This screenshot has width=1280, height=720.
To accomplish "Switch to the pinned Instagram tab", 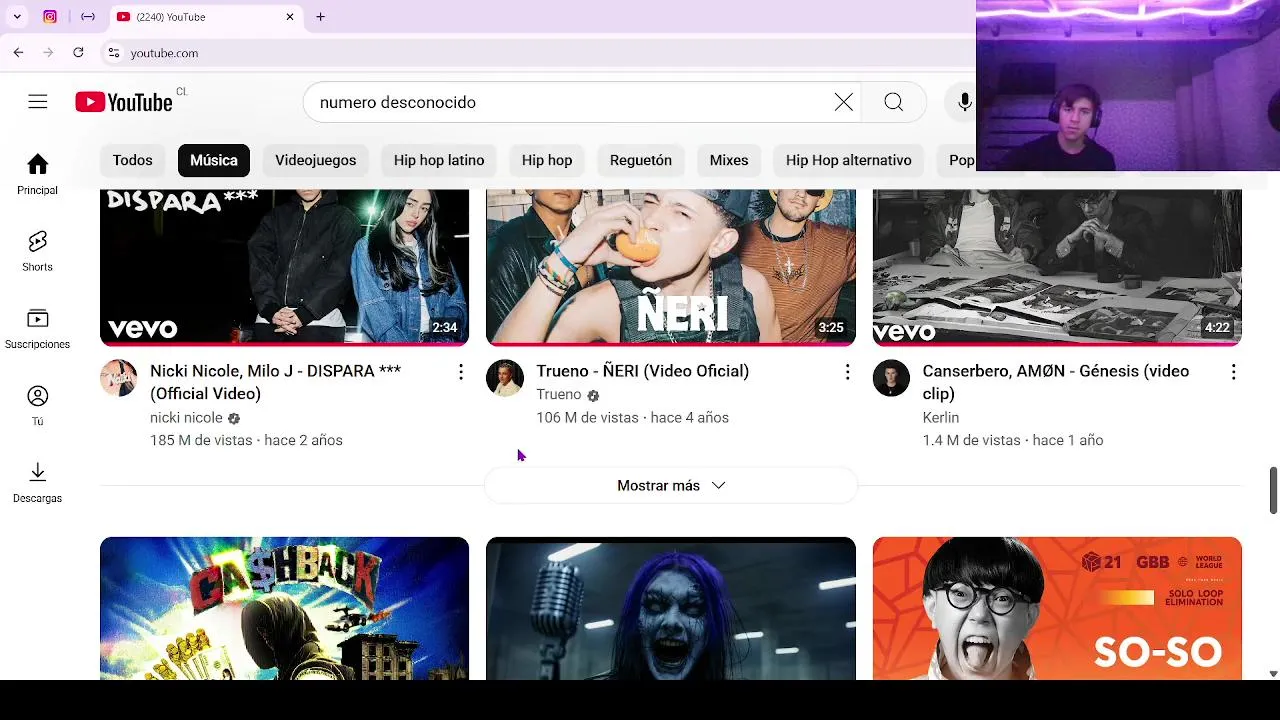I will coord(50,17).
